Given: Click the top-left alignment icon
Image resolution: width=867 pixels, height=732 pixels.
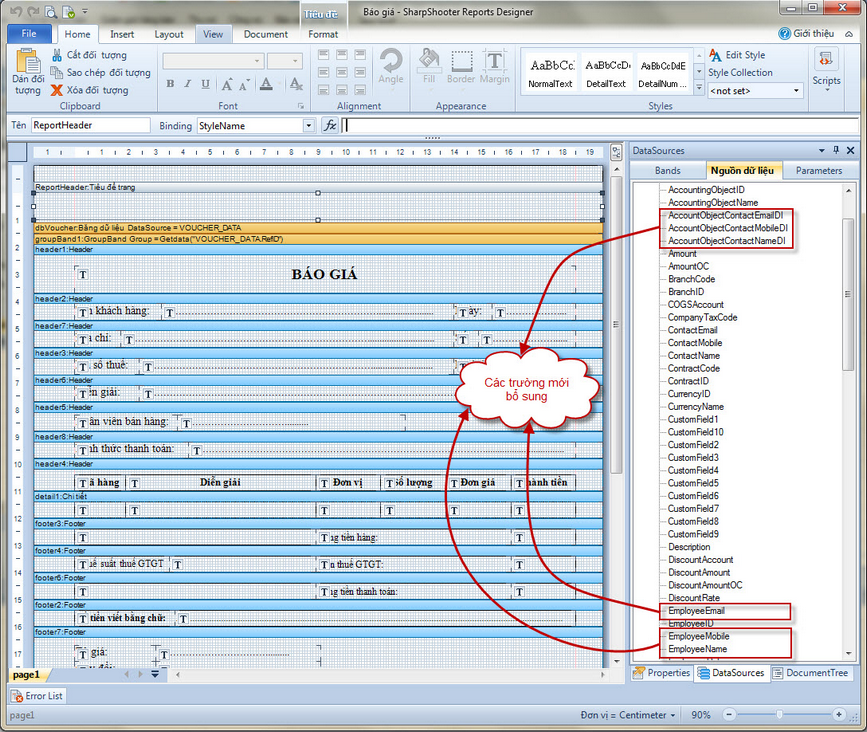Looking at the screenshot, I should 324,55.
